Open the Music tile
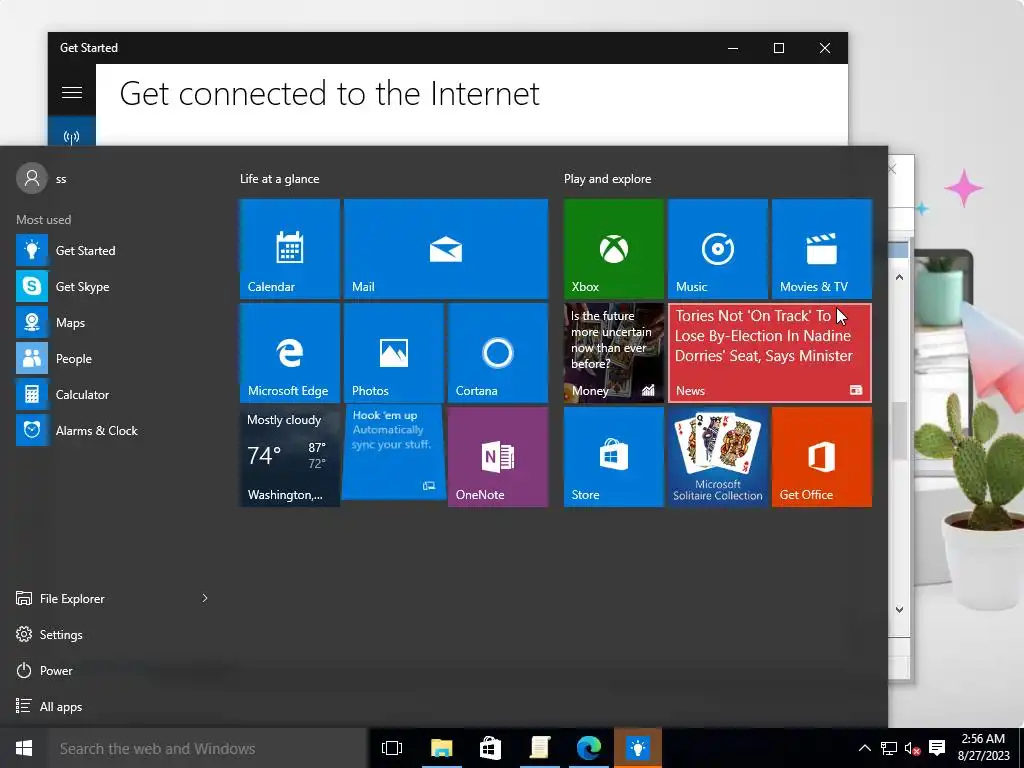Screen dimensions: 1024x768 click(718, 249)
